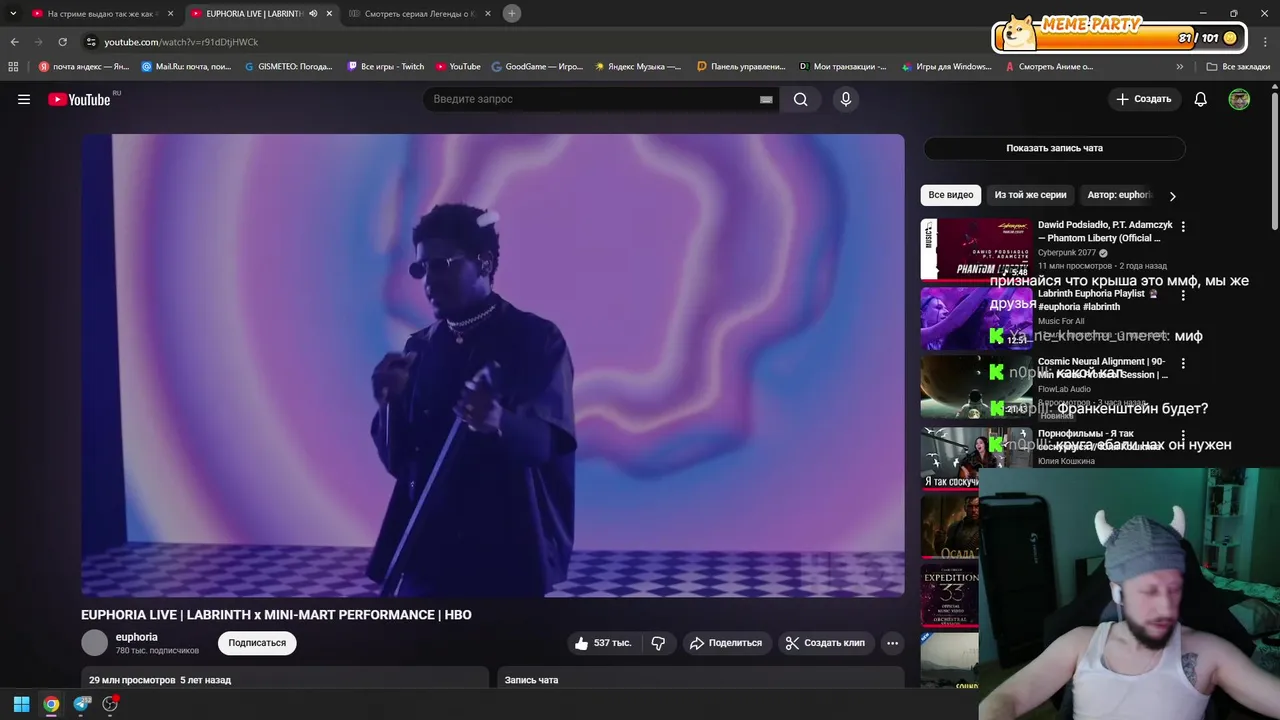Open почта яндекс bookmark
Image resolution: width=1280 pixels, height=720 pixels.
(x=84, y=67)
